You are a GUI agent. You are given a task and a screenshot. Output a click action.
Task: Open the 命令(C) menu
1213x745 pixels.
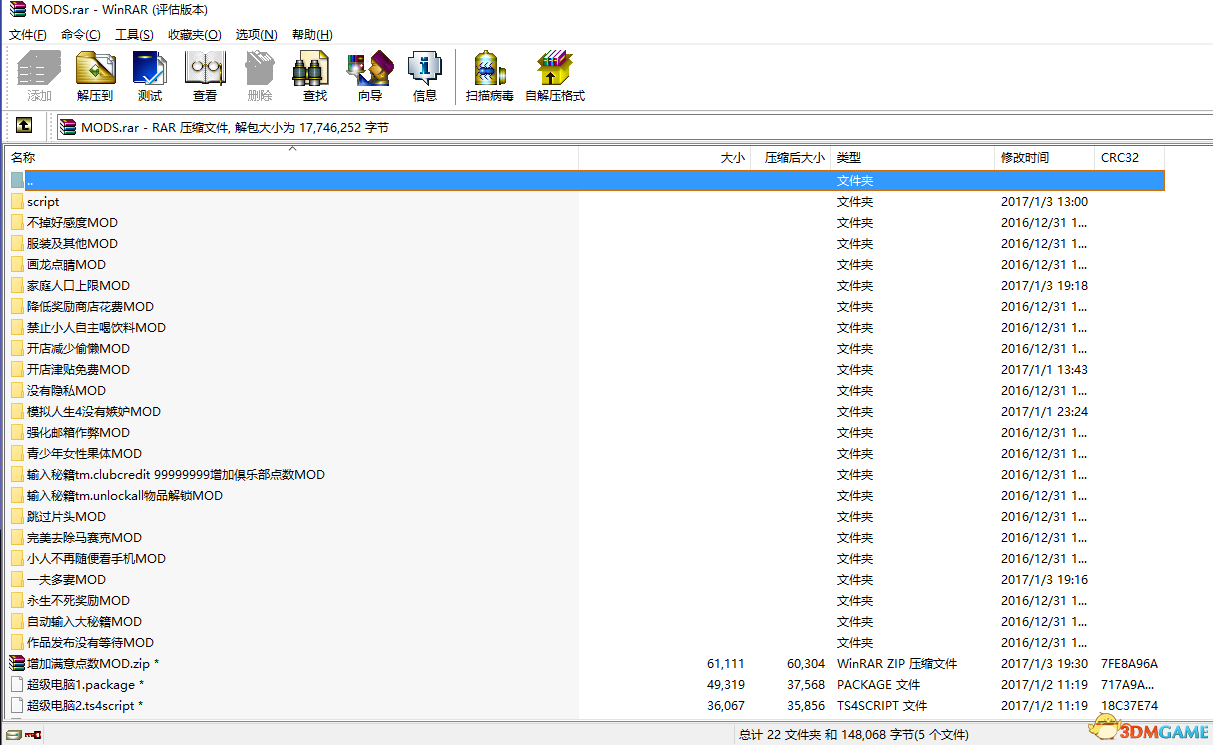tap(81, 34)
